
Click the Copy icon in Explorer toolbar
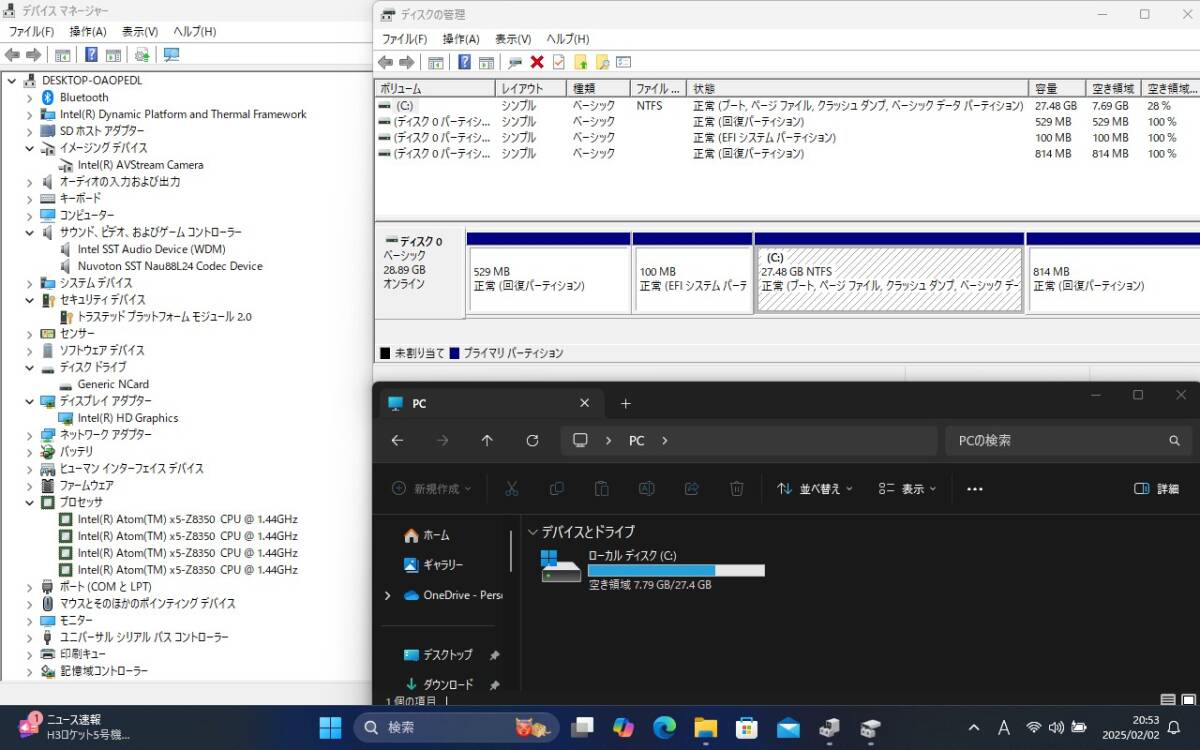pyautogui.click(x=557, y=489)
